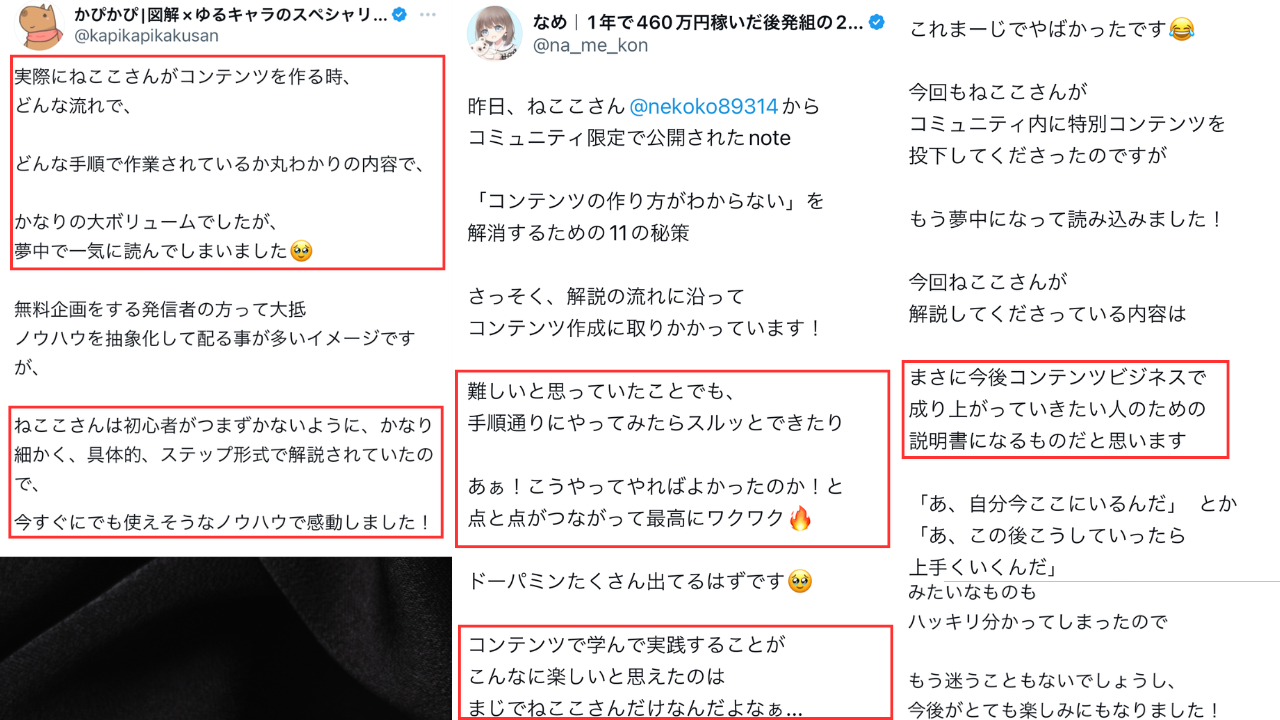Open more options on かぴかぴ tweet
The height and width of the screenshot is (720, 1280).
click(x=428, y=15)
